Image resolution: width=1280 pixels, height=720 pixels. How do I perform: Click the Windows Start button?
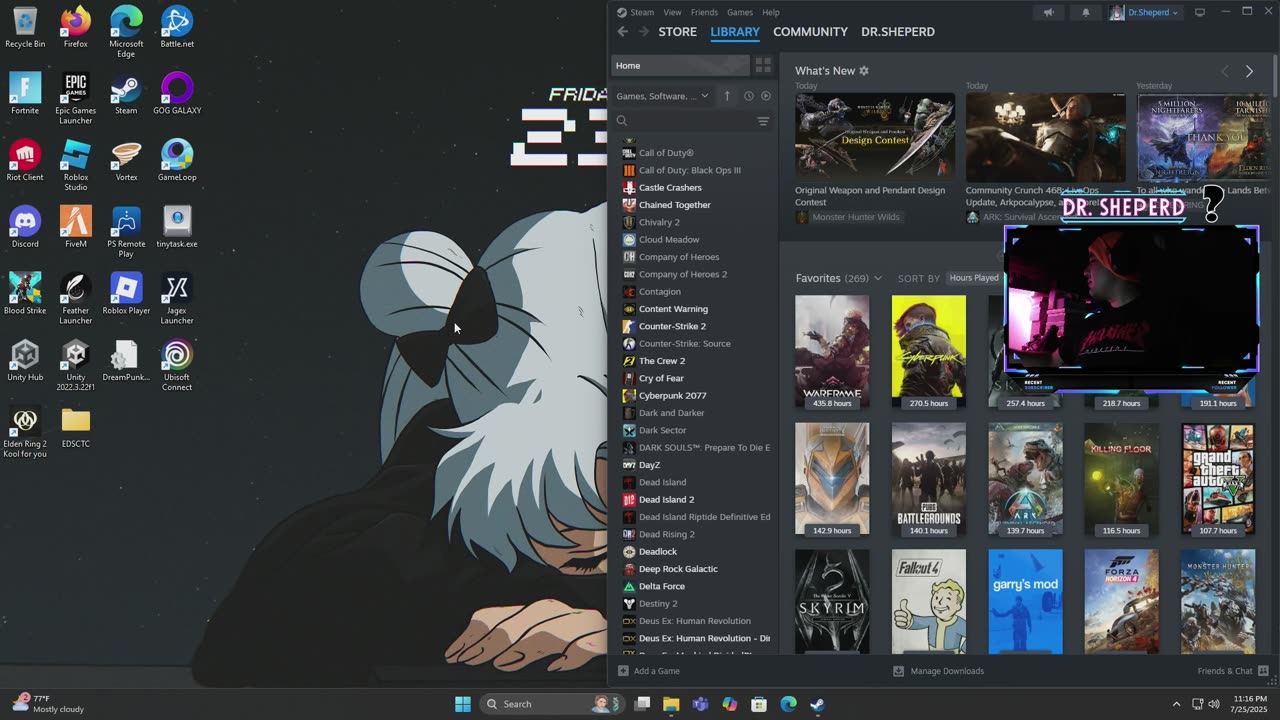click(x=463, y=704)
